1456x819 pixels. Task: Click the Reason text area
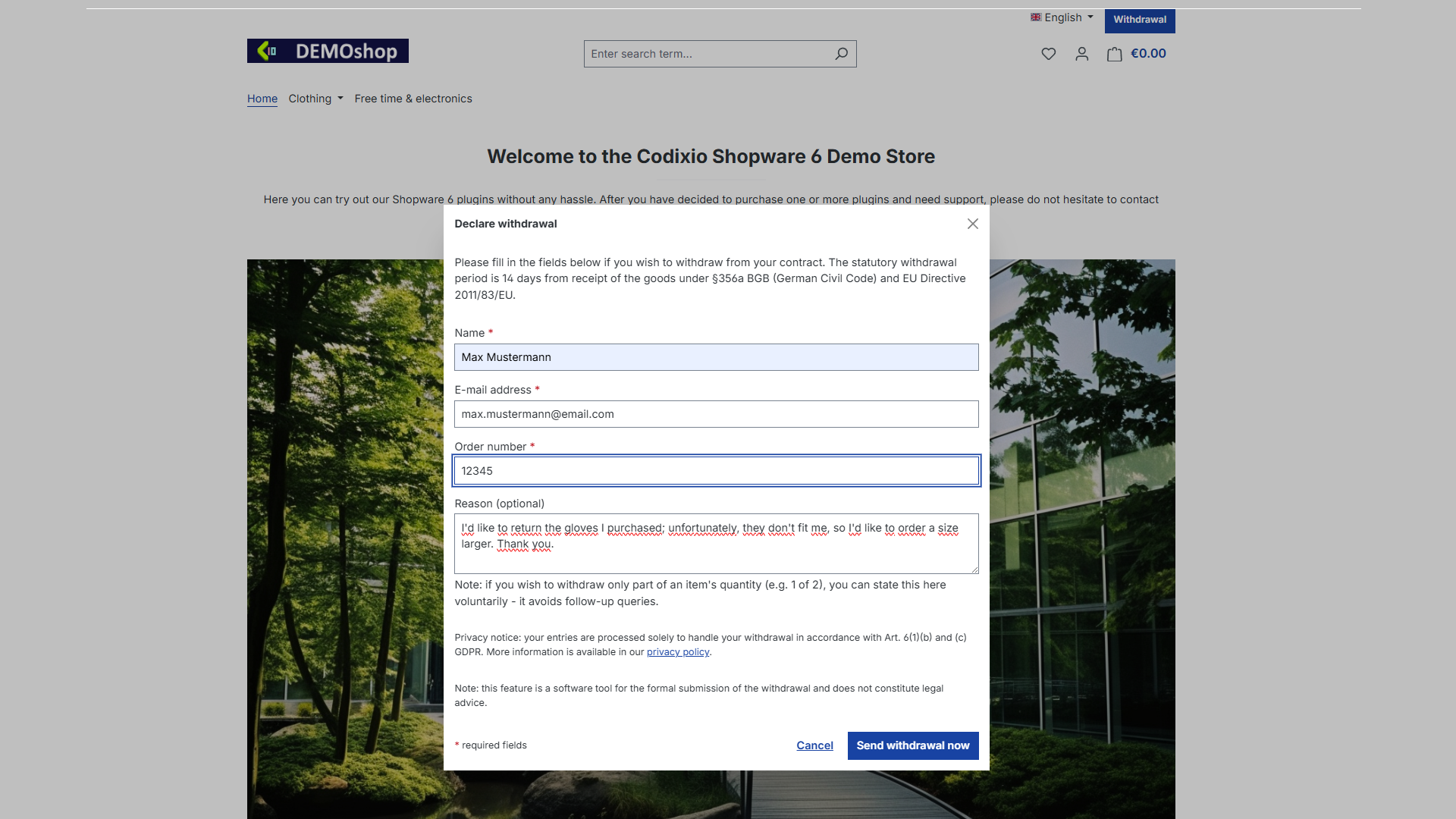(x=716, y=544)
